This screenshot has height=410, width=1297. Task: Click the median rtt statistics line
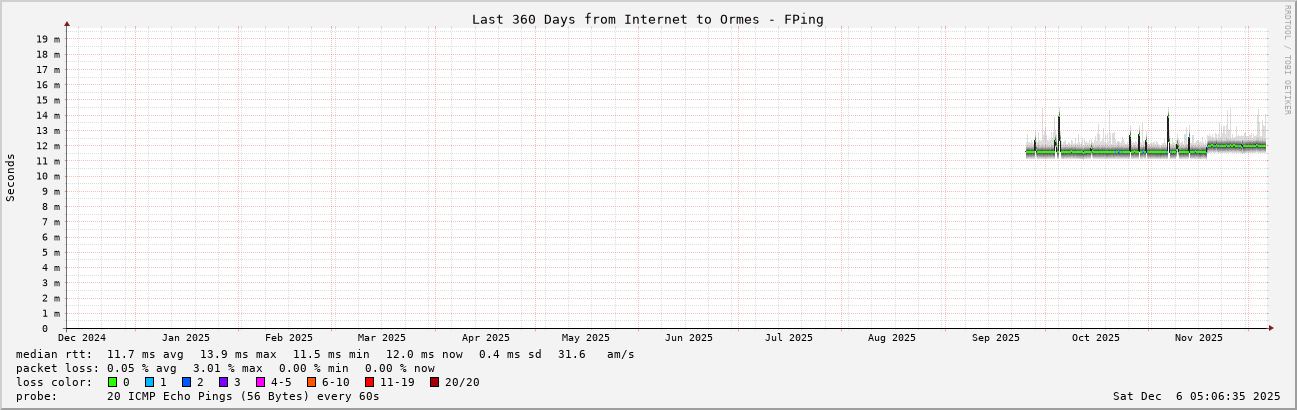click(325, 354)
